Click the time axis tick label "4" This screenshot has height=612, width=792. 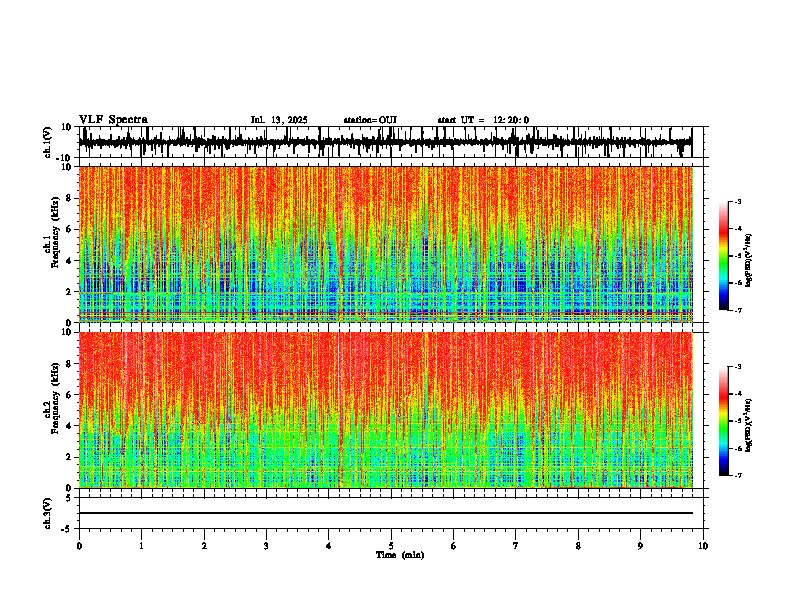329,546
